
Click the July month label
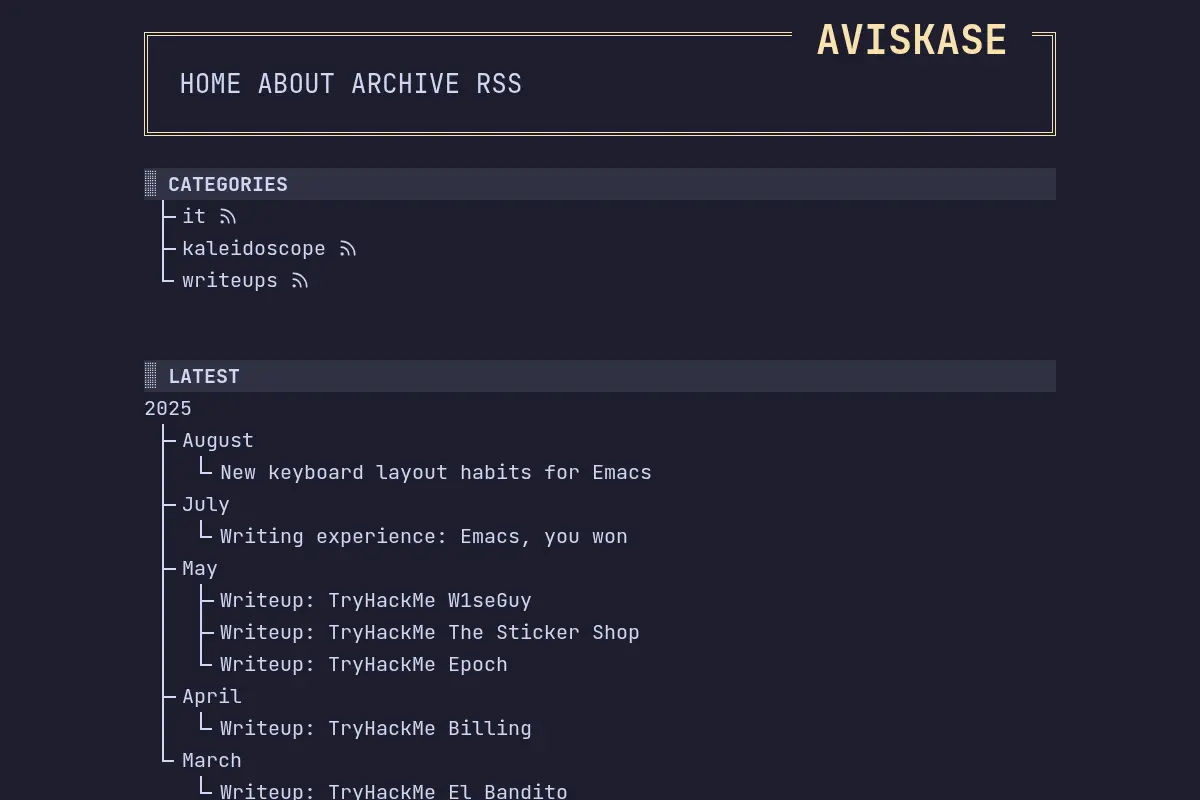tap(206, 504)
